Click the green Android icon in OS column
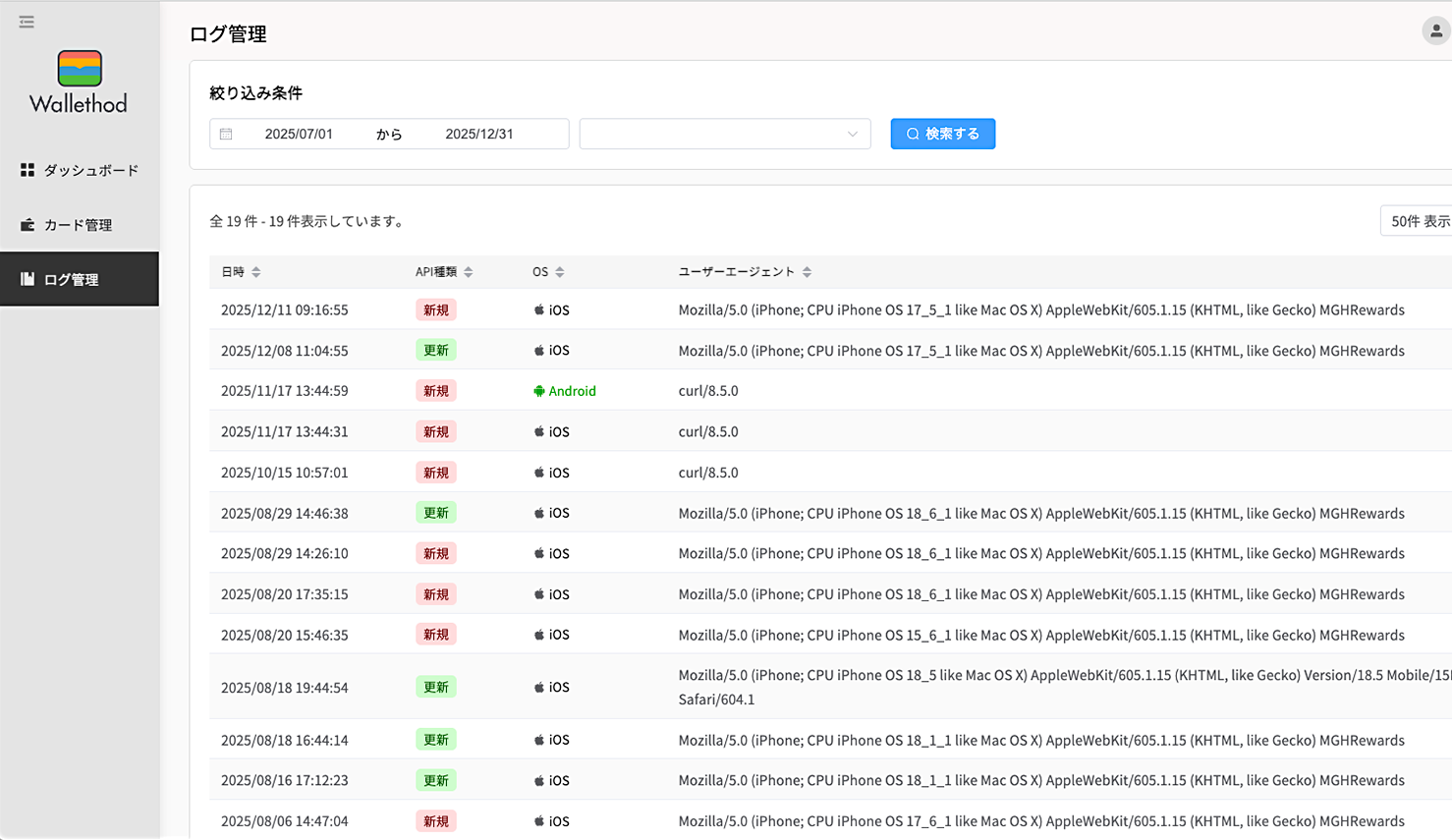This screenshot has width=1452, height=840. click(539, 391)
